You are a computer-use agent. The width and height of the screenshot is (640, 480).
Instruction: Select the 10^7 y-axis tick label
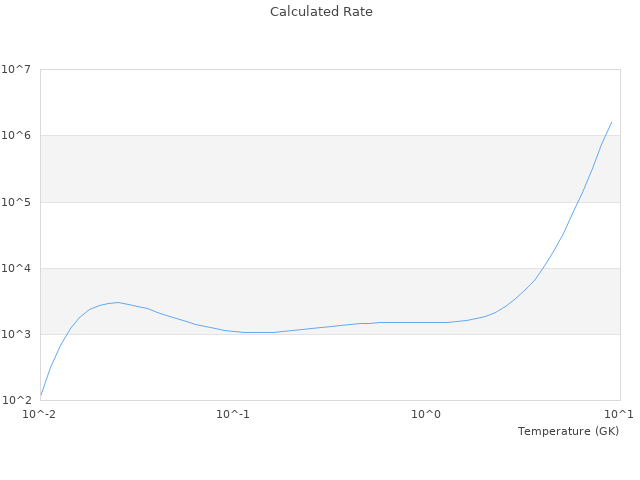coord(16,69)
